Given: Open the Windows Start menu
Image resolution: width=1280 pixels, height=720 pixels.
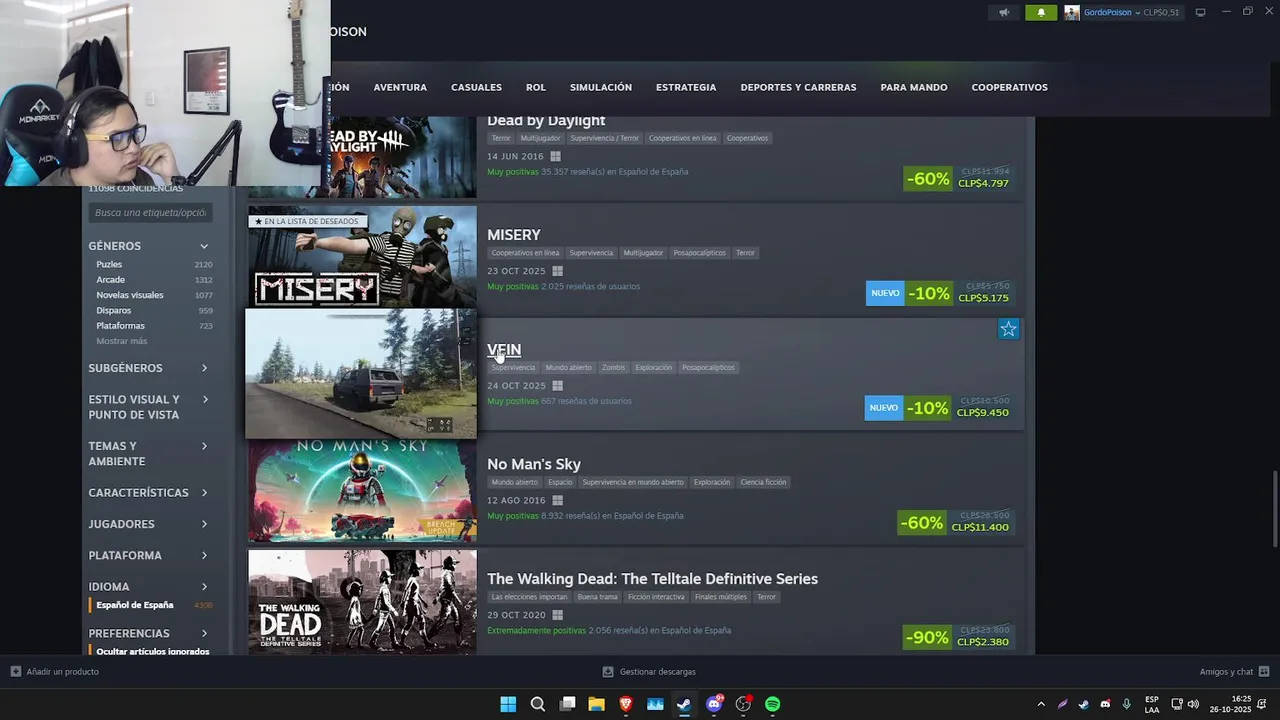Looking at the screenshot, I should pyautogui.click(x=508, y=704).
